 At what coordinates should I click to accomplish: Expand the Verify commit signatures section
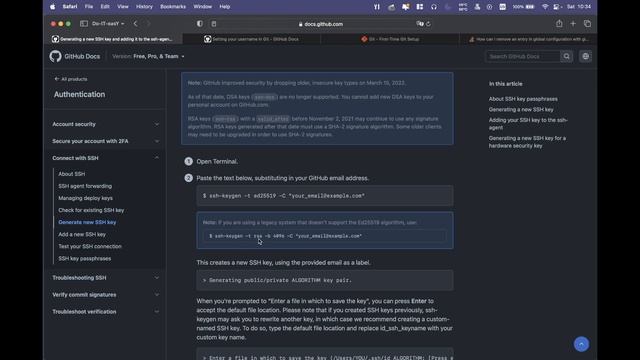106,295
